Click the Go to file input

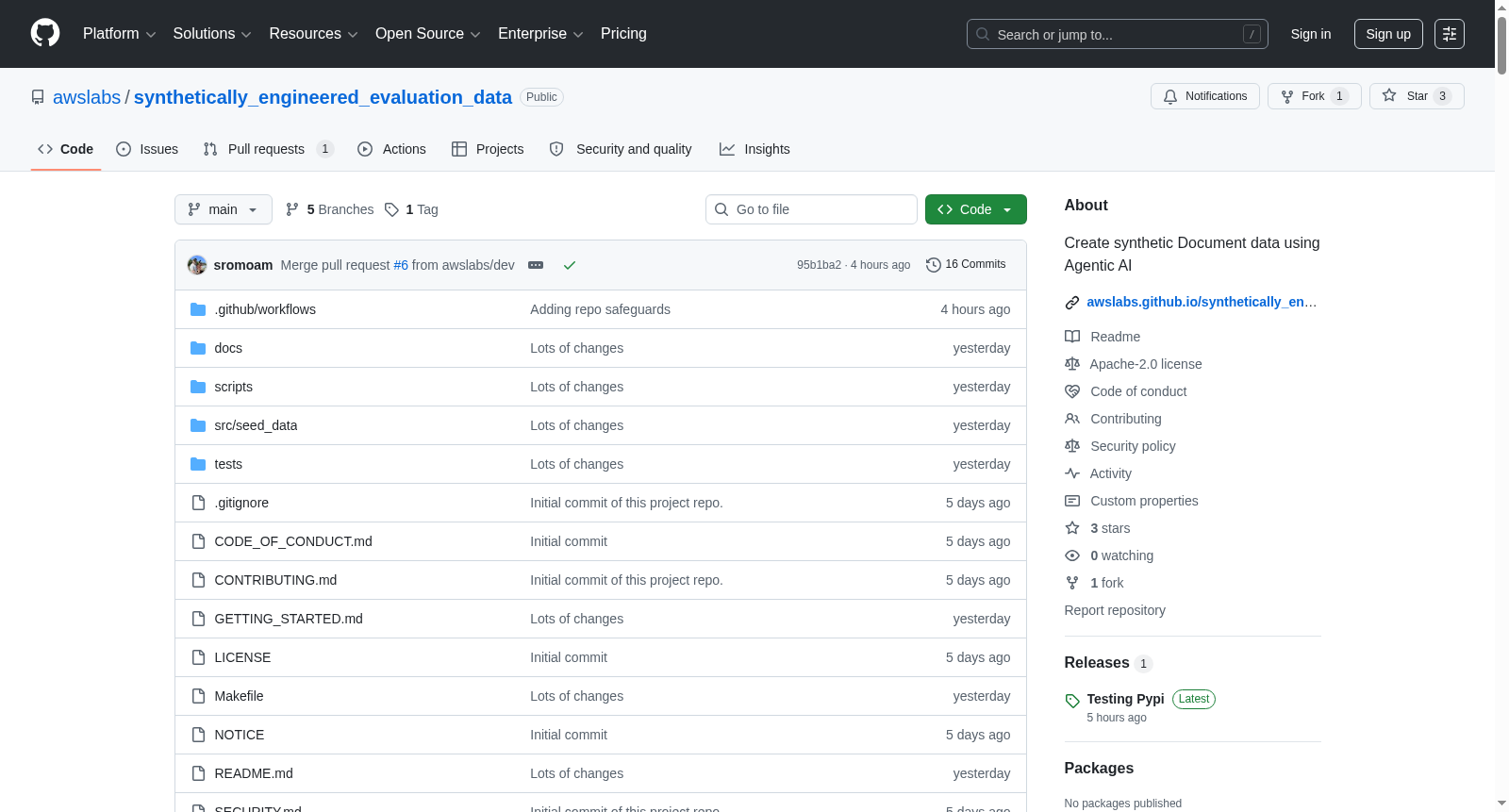pos(811,209)
